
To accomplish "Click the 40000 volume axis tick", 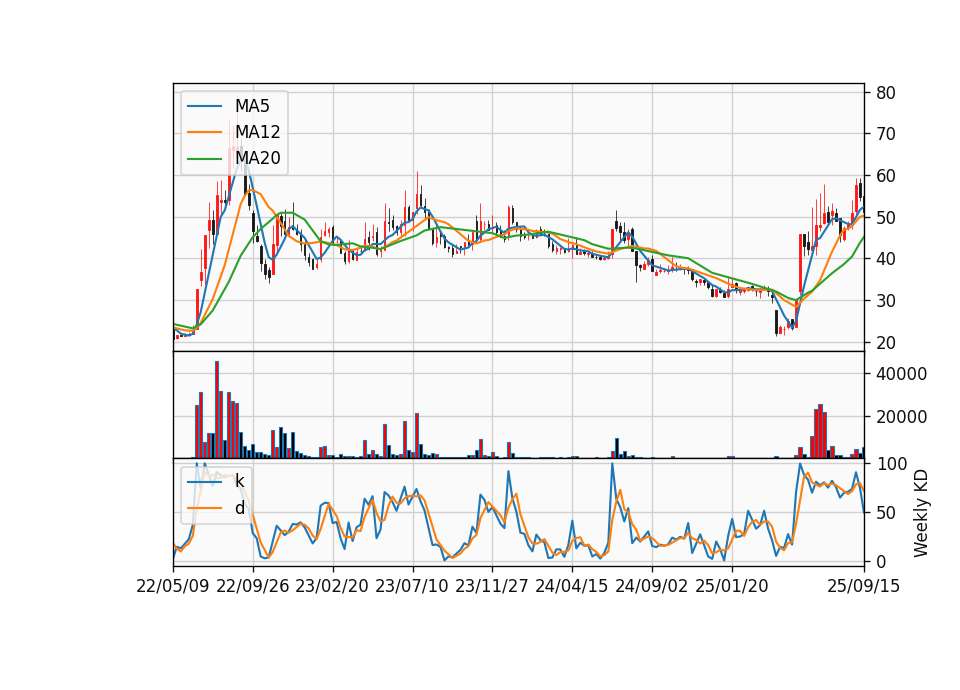I will 901,374.
